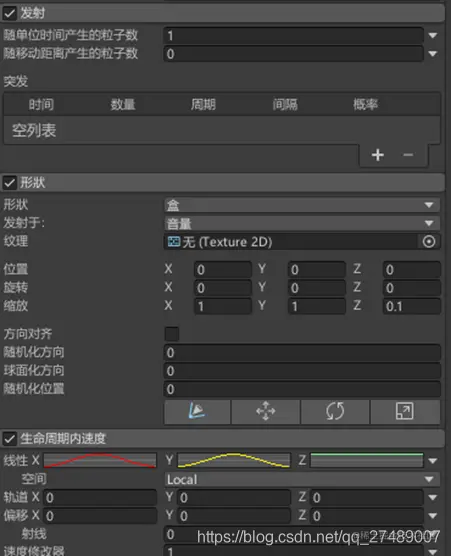
Task: Click the 随机化位置 value field
Action: coord(302,389)
